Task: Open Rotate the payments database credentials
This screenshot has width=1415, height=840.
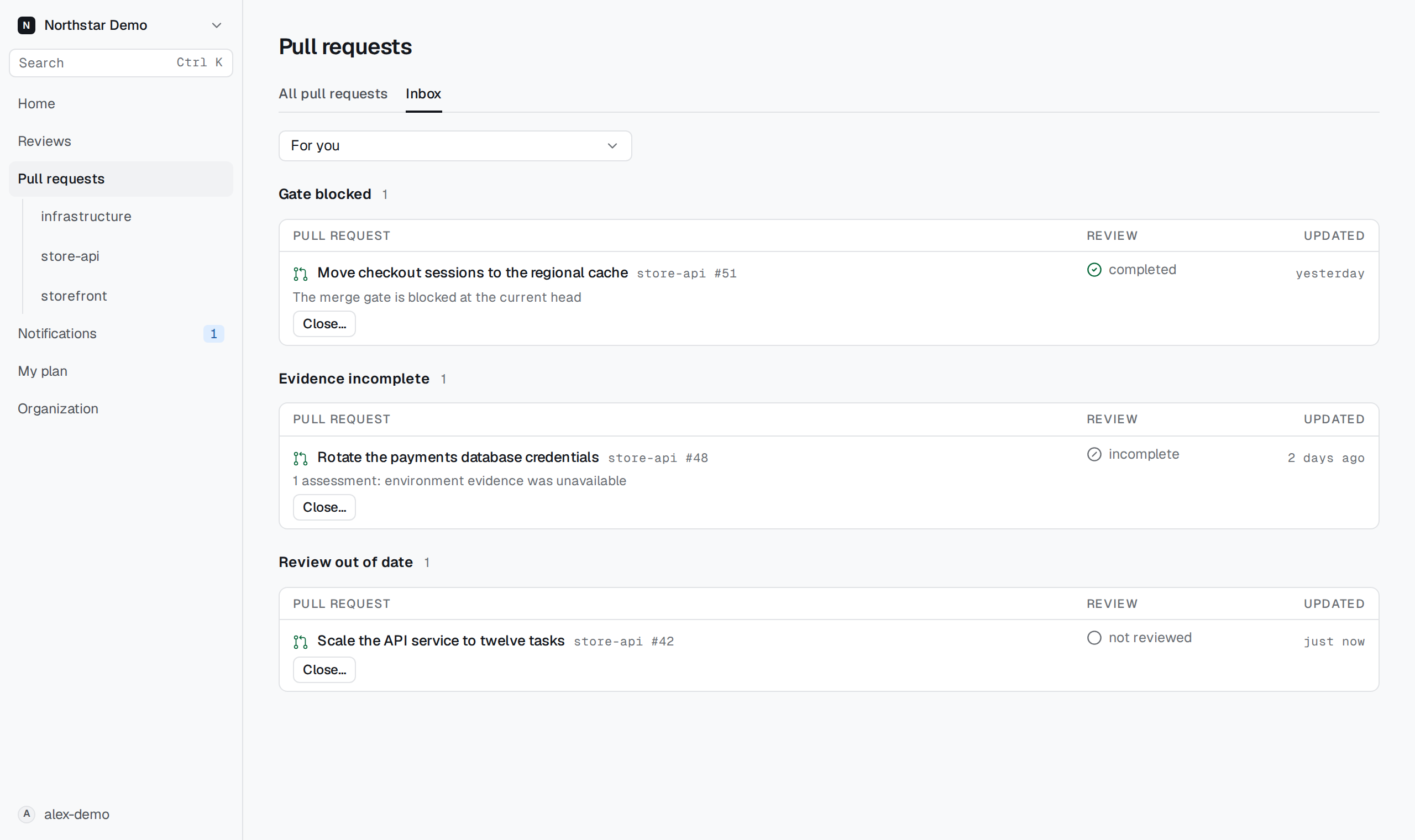Action: (x=458, y=458)
